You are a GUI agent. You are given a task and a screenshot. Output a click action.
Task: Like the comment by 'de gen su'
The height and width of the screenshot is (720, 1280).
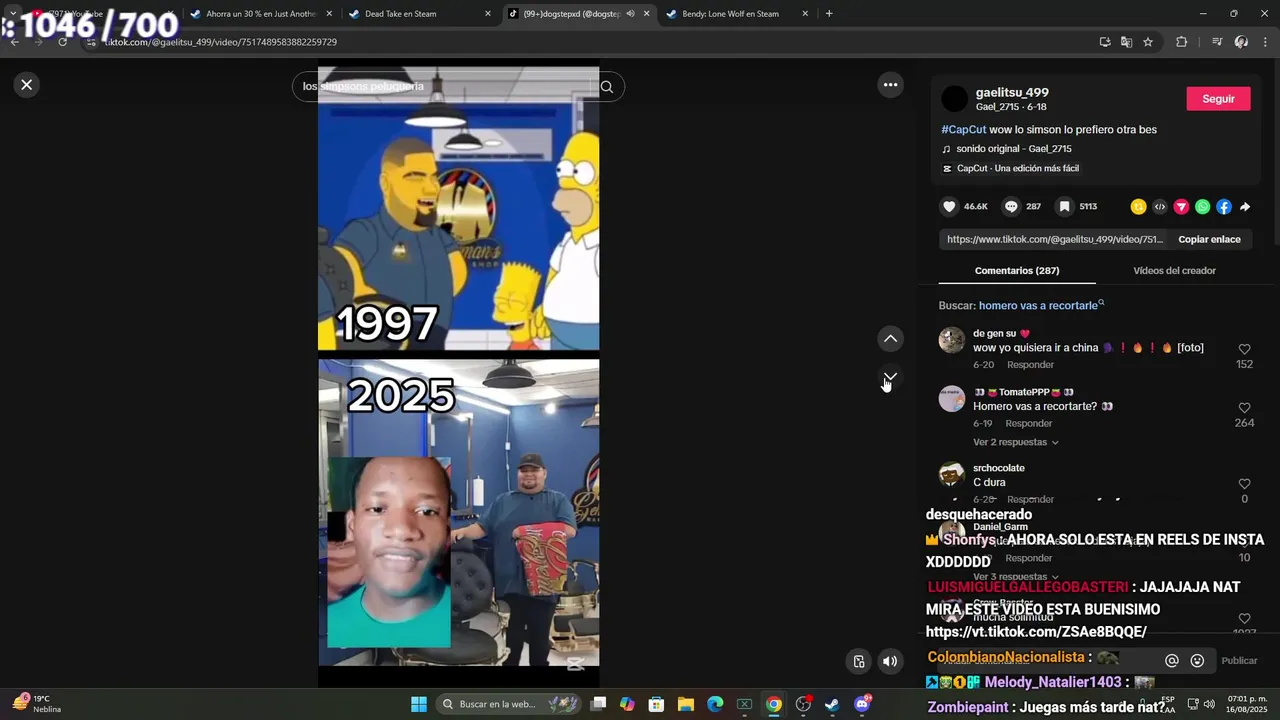(1244, 349)
